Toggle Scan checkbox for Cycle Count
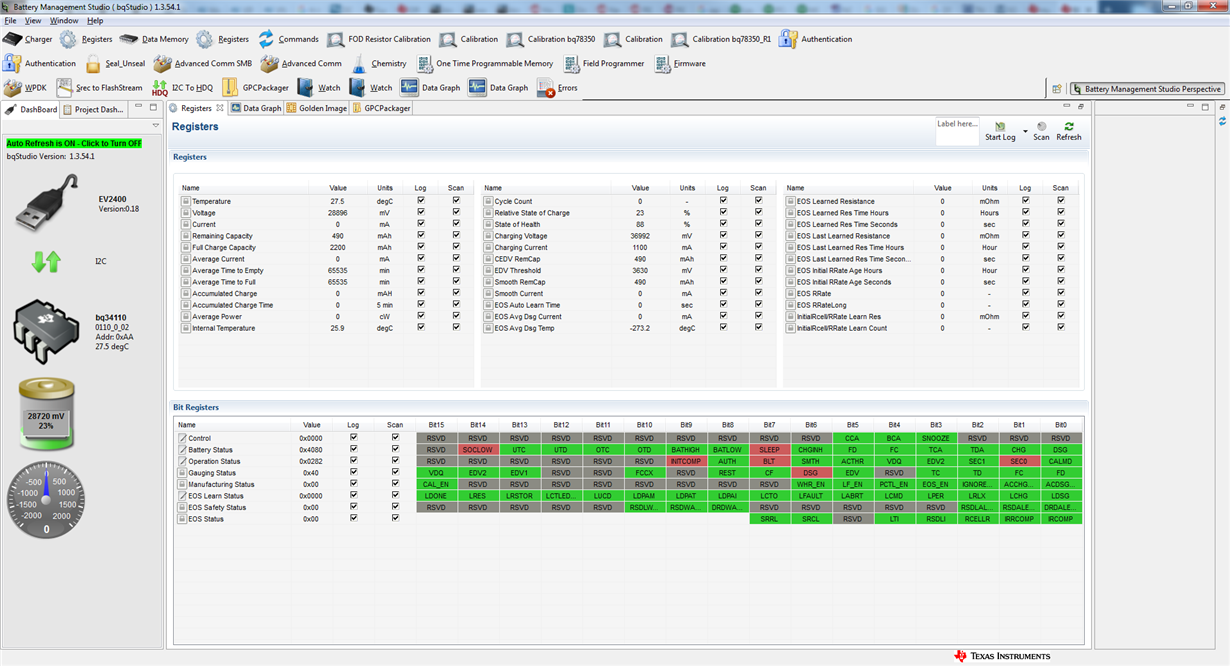The width and height of the screenshot is (1230, 666). click(x=758, y=201)
